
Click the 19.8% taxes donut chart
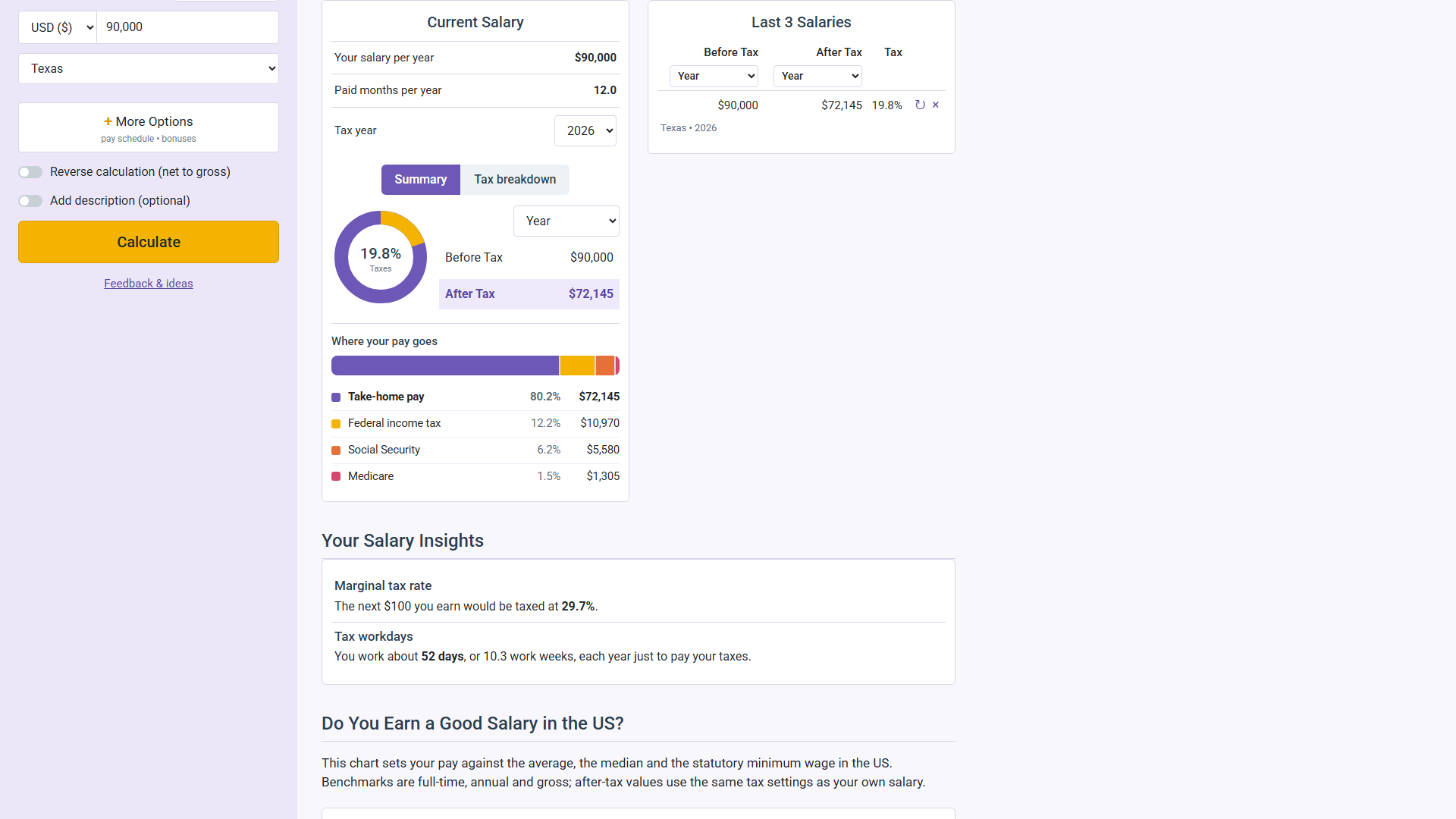(381, 257)
